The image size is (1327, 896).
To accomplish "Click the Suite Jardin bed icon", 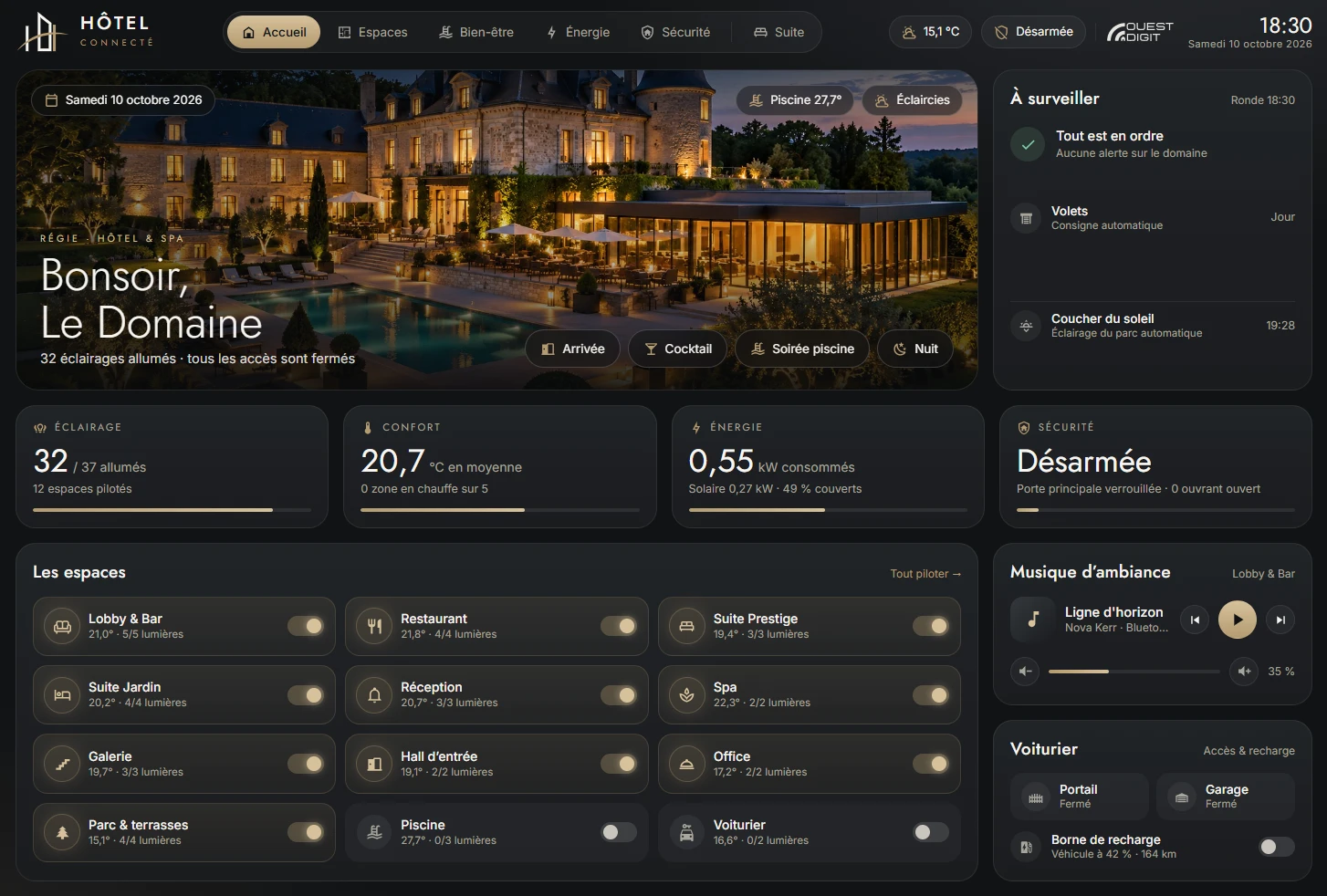I will pos(62,695).
